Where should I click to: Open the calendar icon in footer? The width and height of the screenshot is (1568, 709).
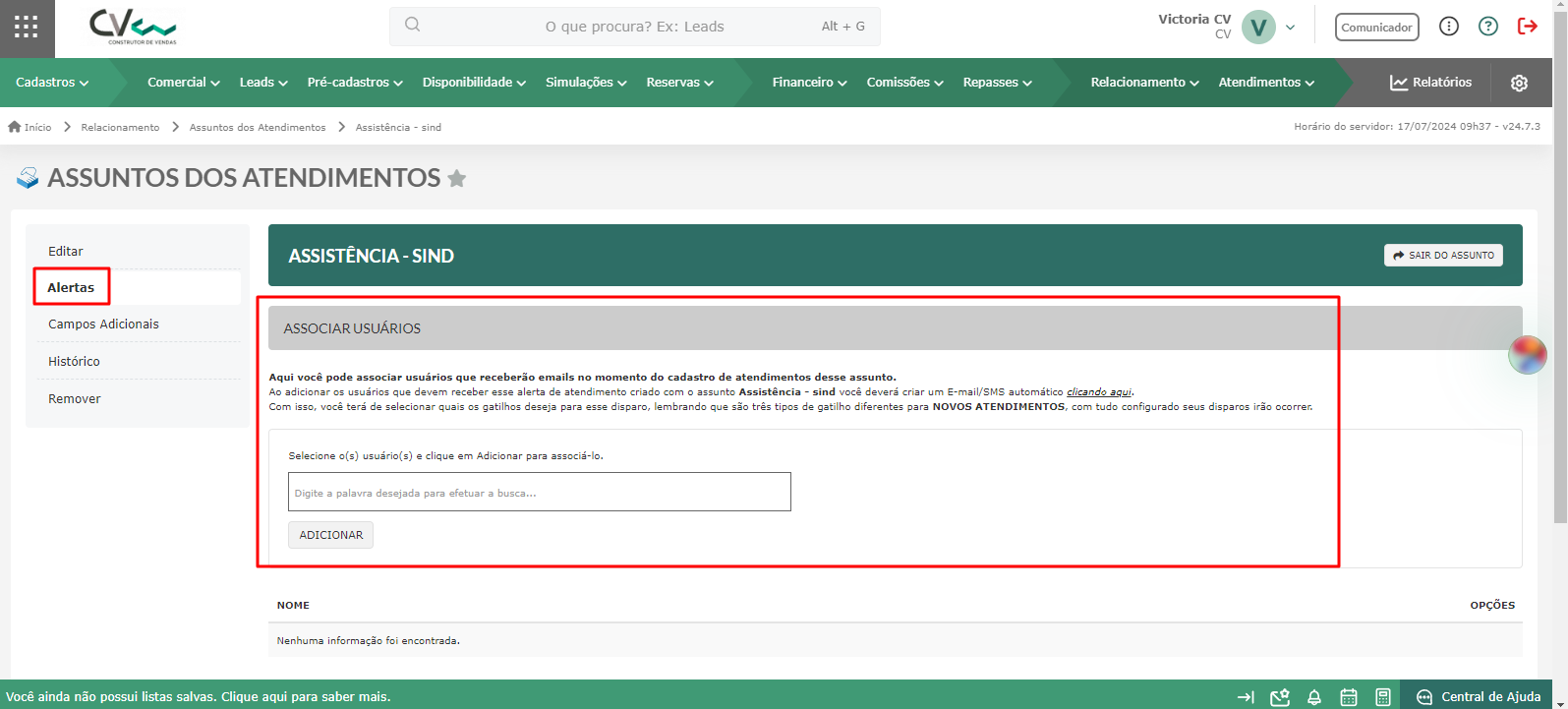[x=1349, y=697]
